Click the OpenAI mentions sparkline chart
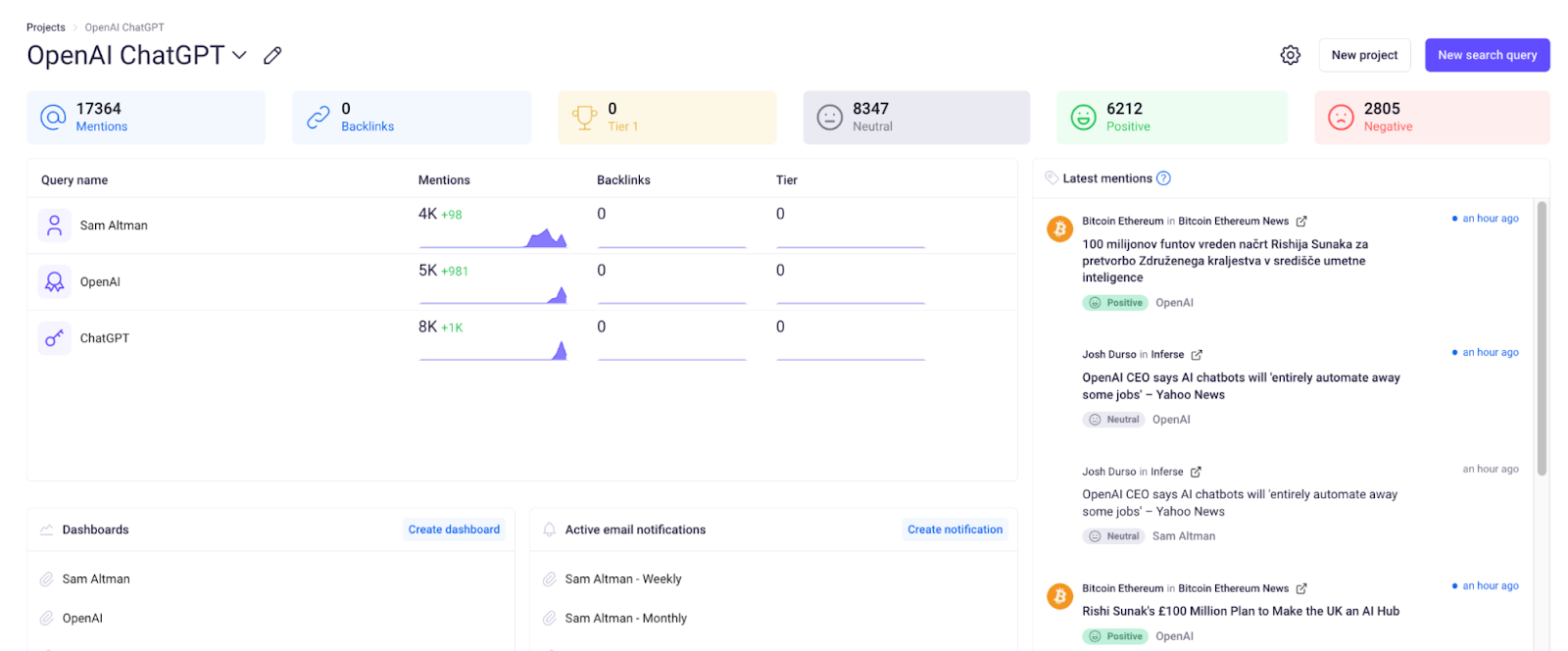 point(493,294)
